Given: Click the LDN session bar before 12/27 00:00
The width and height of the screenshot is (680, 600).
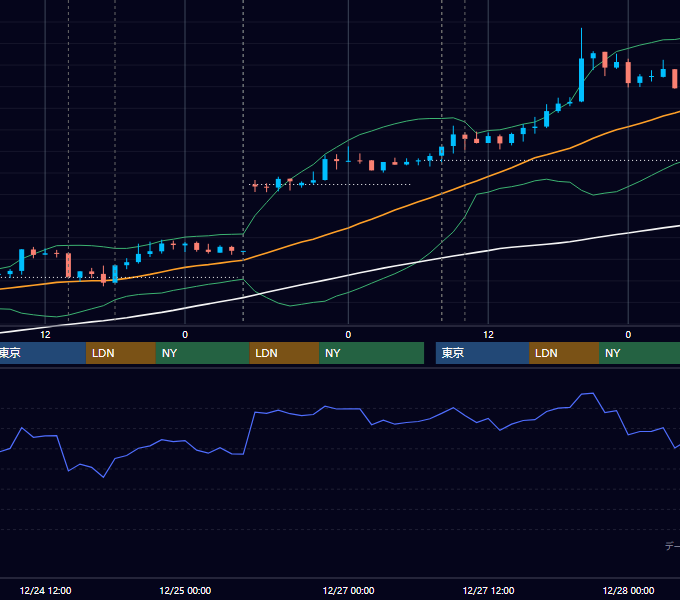Looking at the screenshot, I should click(284, 353).
